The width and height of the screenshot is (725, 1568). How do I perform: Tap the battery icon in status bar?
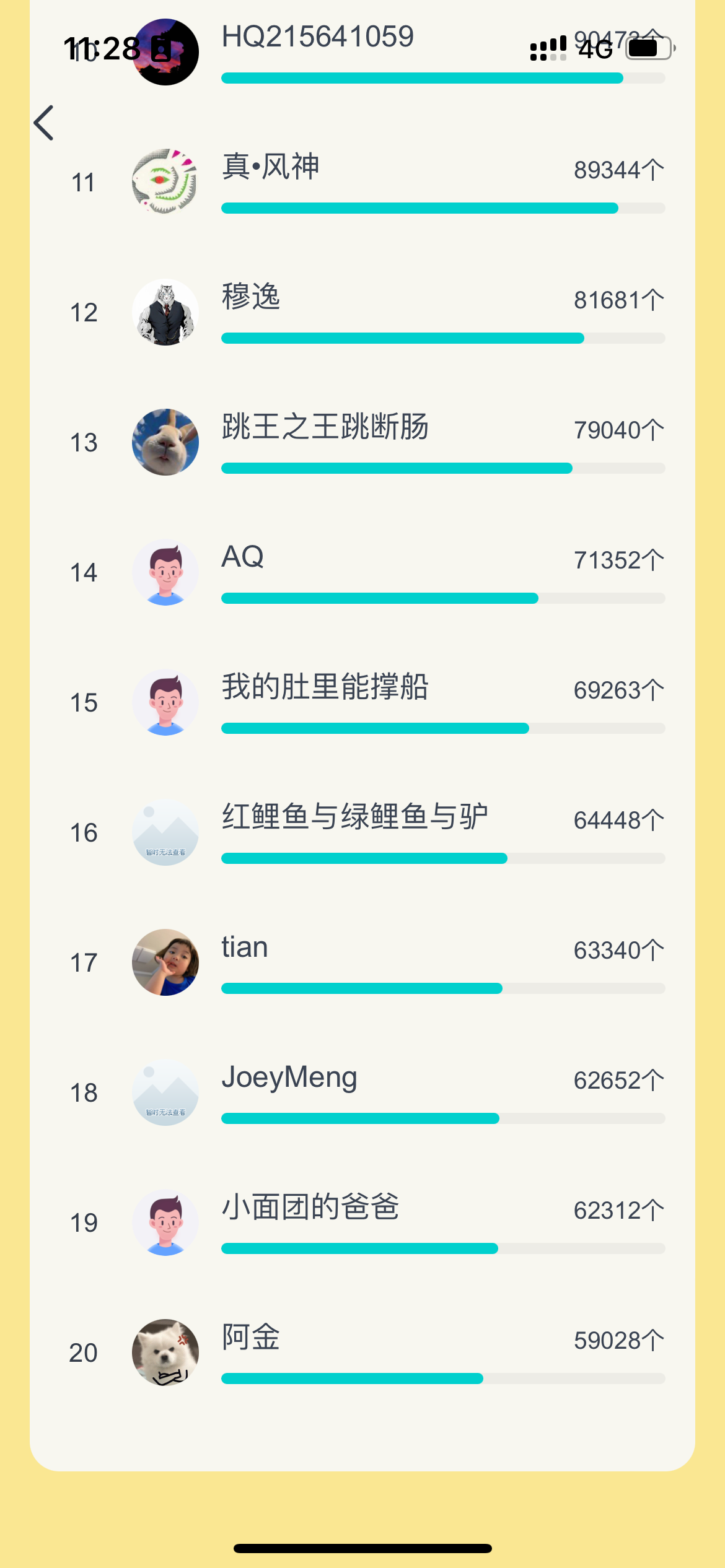pyautogui.click(x=649, y=48)
